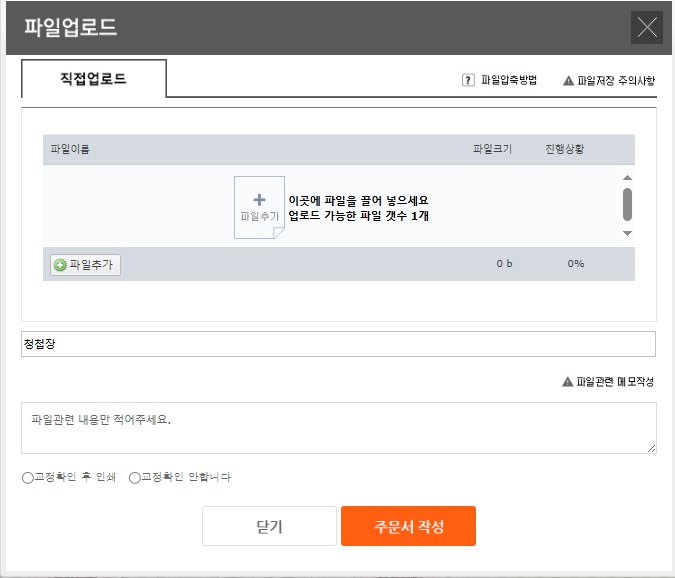Open the 파일압축방법 help link
This screenshot has height=578, width=675.
(x=509, y=80)
